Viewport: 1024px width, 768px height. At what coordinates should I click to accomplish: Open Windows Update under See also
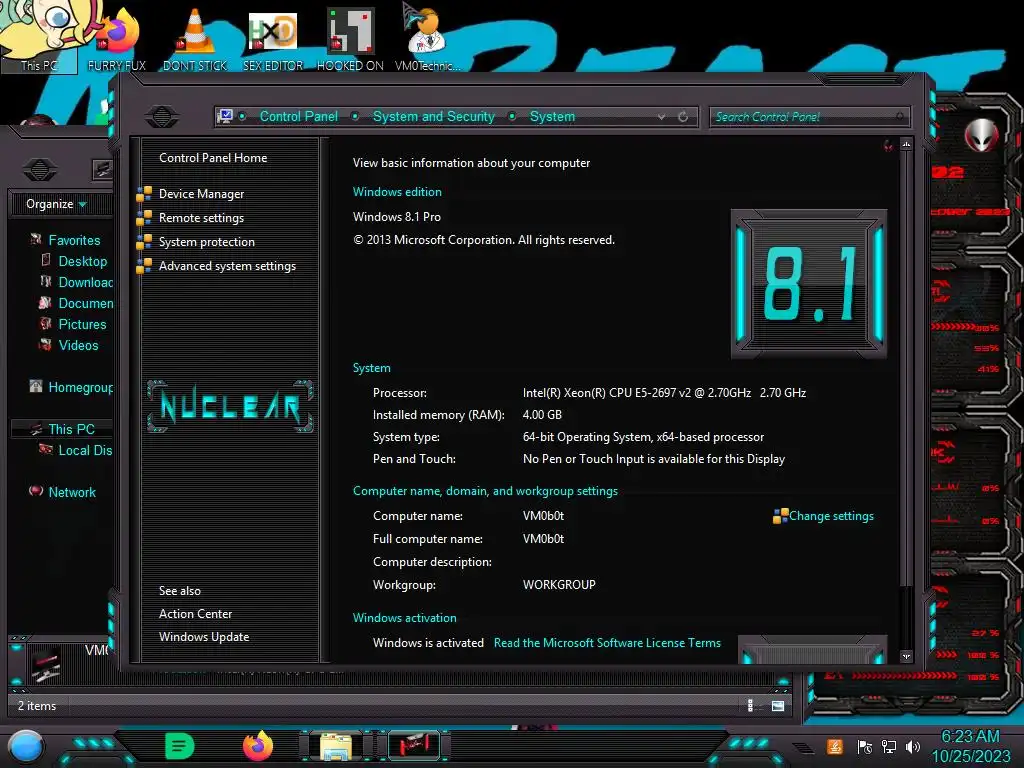(204, 637)
